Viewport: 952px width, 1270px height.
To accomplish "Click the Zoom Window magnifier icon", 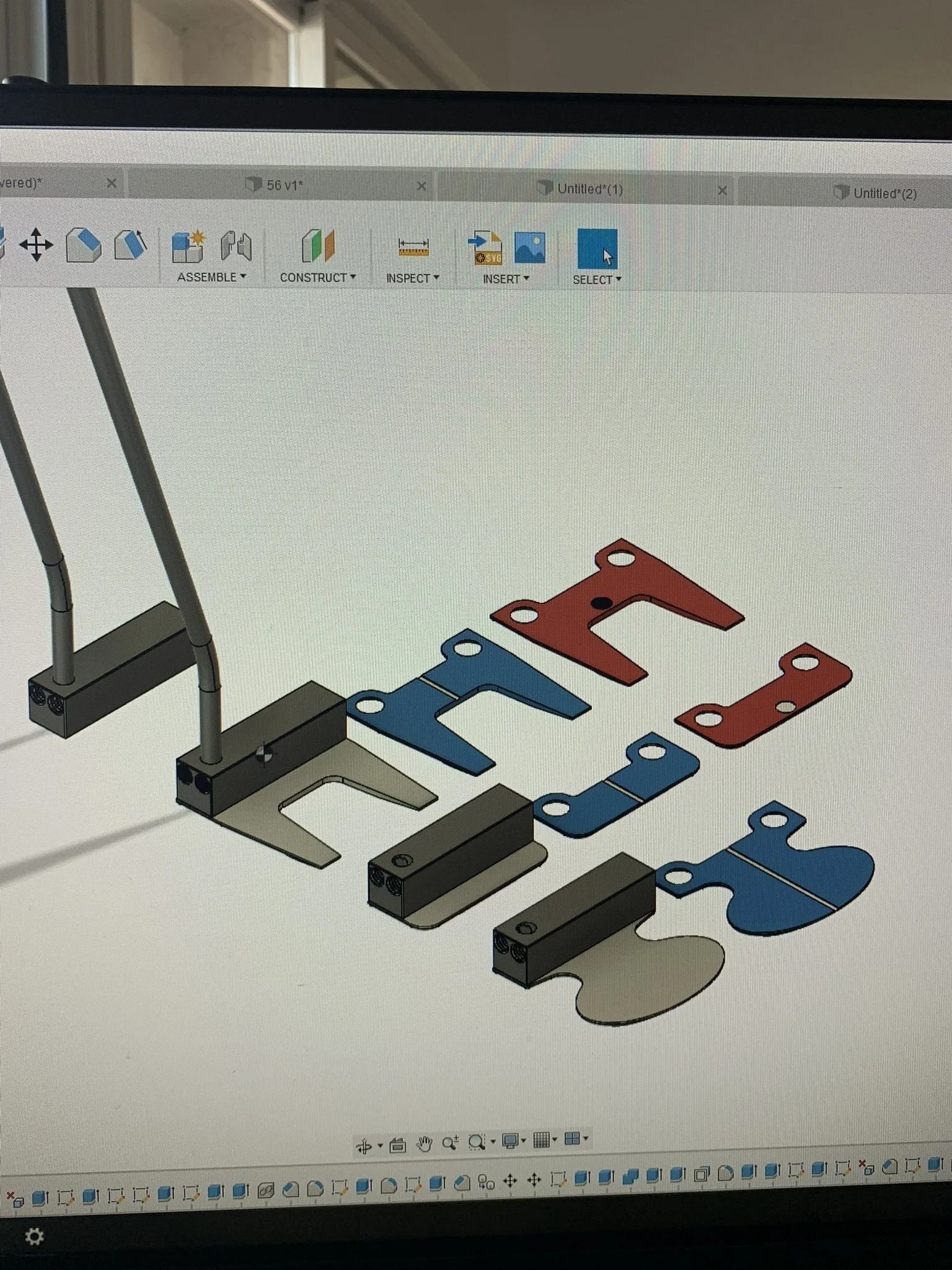I will [x=477, y=1142].
